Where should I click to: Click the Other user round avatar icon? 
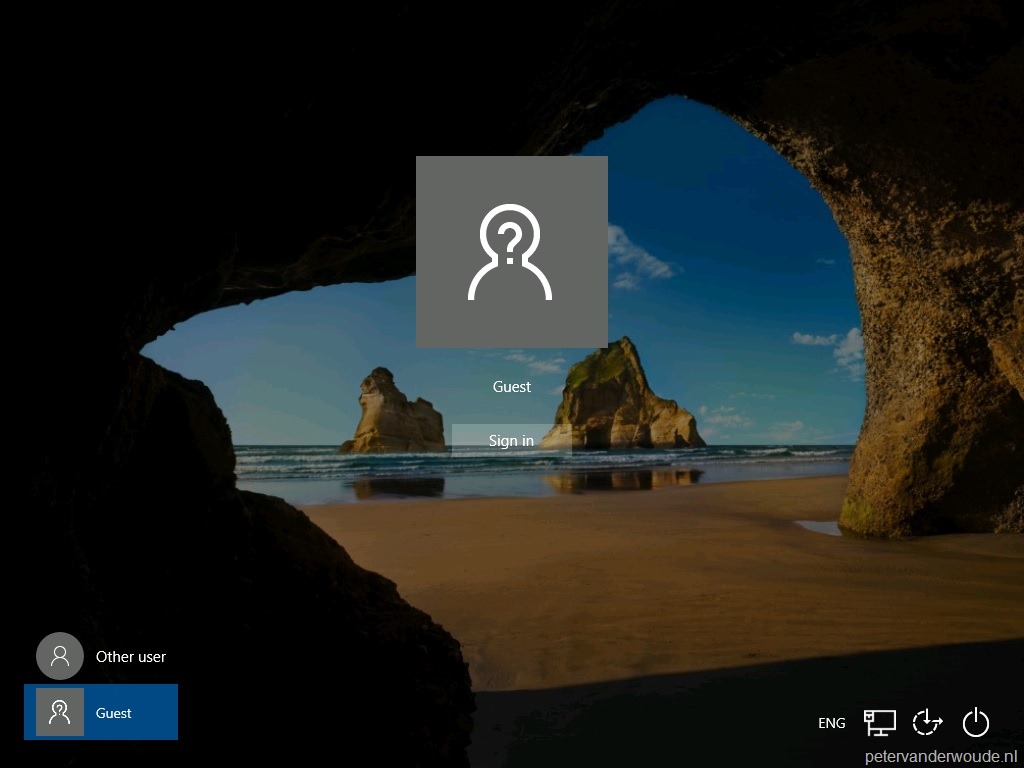pos(60,656)
